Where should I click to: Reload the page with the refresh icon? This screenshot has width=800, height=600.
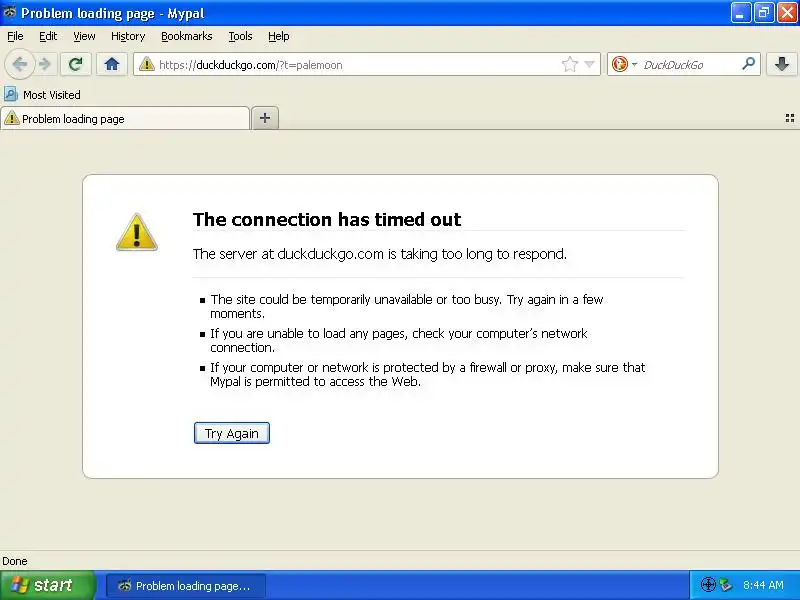tap(76, 64)
